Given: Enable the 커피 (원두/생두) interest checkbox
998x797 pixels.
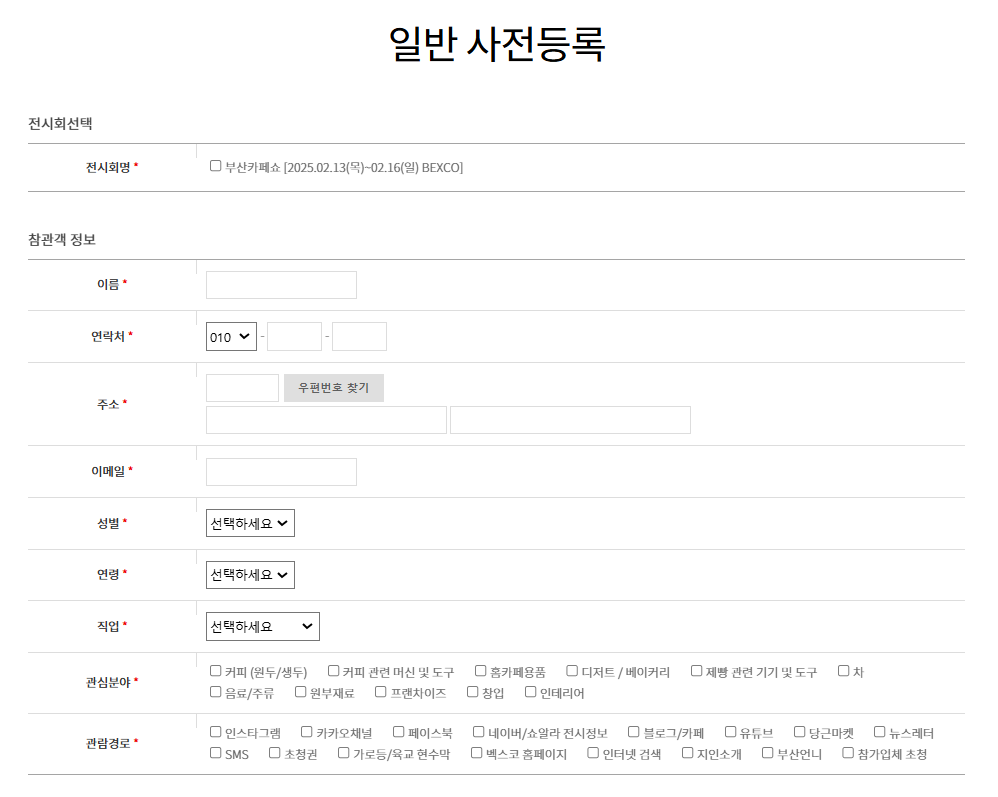Looking at the screenshot, I should click(214, 670).
